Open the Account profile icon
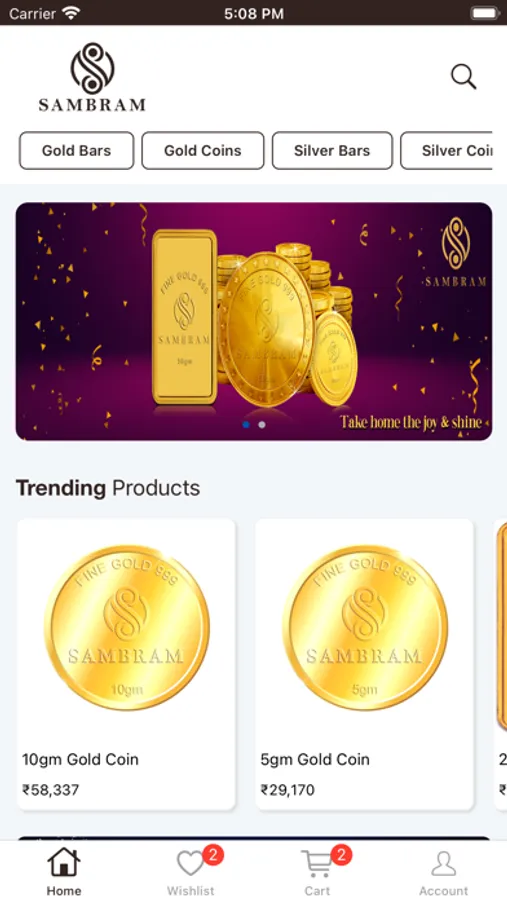Image resolution: width=507 pixels, height=900 pixels. click(443, 863)
